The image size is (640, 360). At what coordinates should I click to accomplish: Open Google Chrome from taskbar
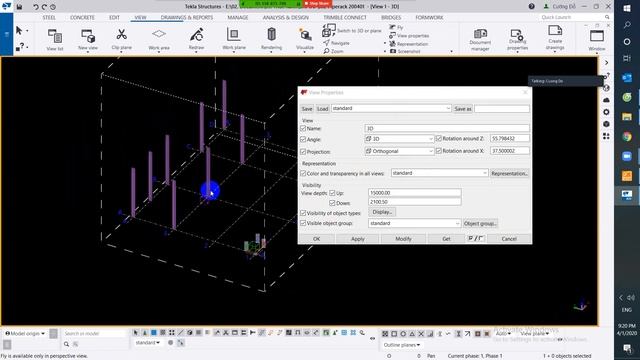627,137
